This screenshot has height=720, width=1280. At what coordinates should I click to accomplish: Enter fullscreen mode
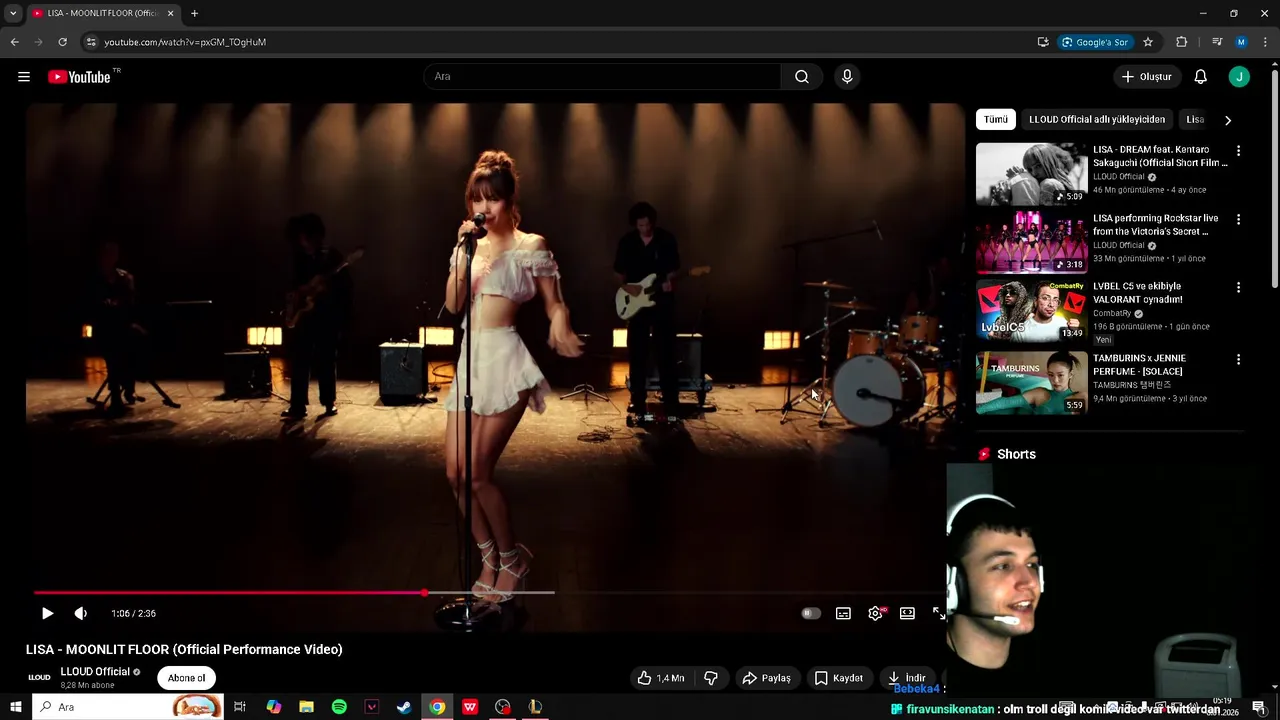pos(939,613)
